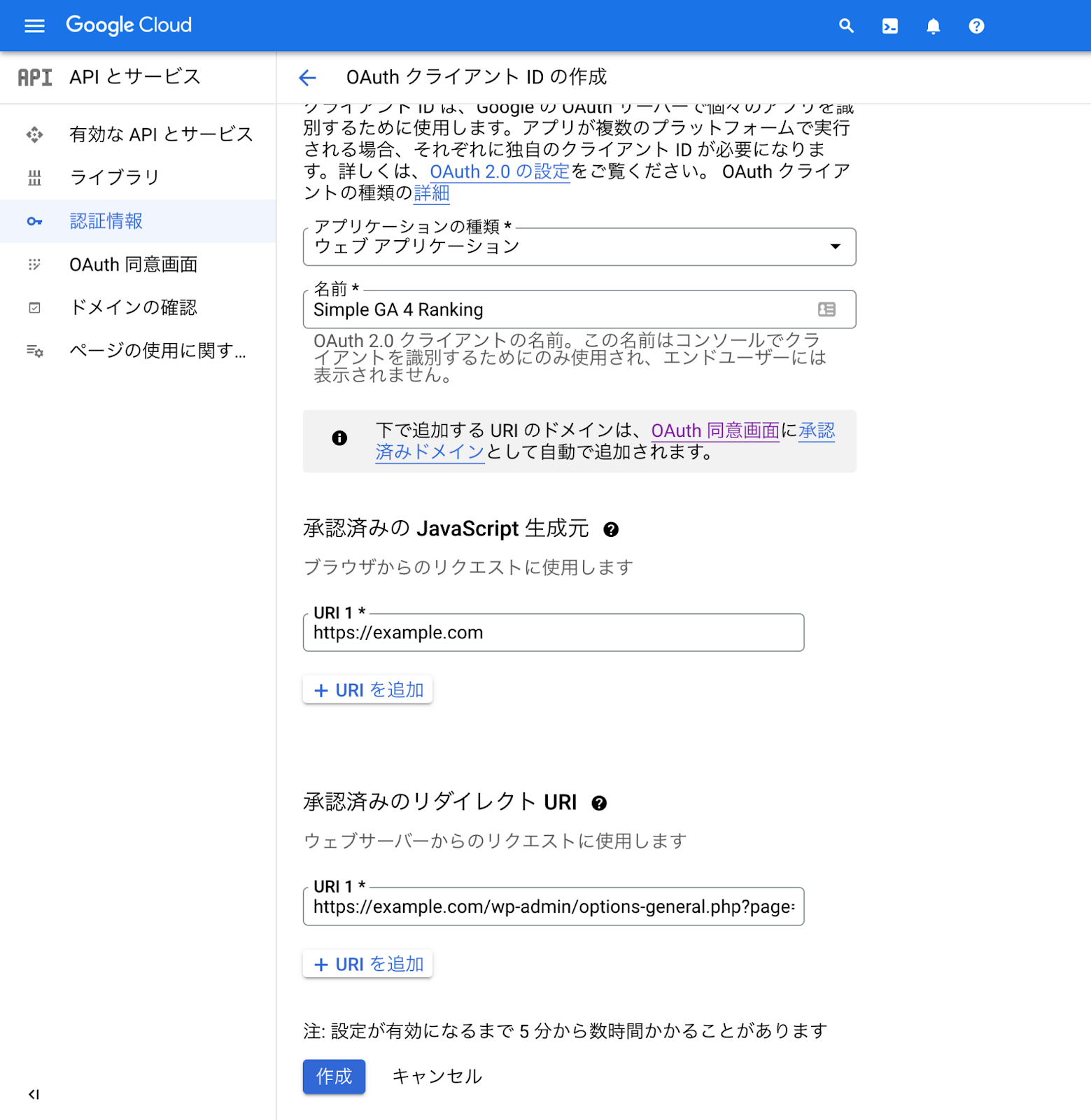Open the hamburger navigation menu
The width and height of the screenshot is (1091, 1120).
(34, 26)
